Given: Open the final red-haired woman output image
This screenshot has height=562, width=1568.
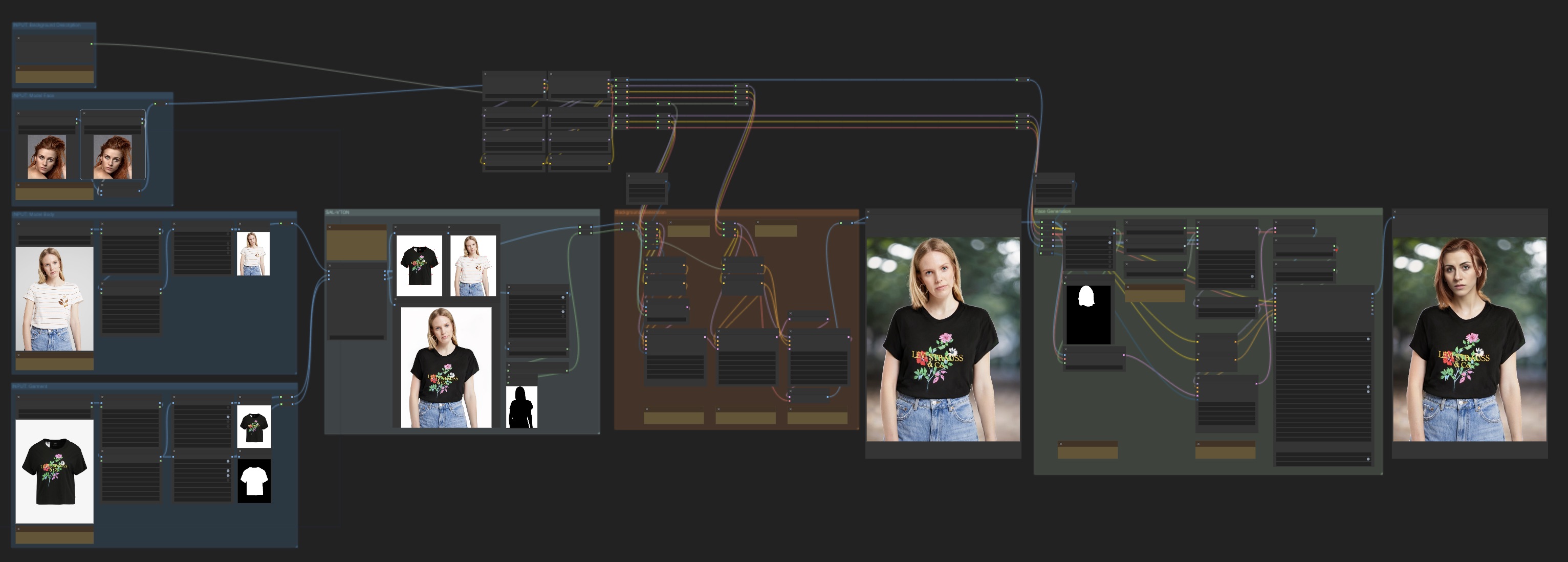Looking at the screenshot, I should 1469,339.
